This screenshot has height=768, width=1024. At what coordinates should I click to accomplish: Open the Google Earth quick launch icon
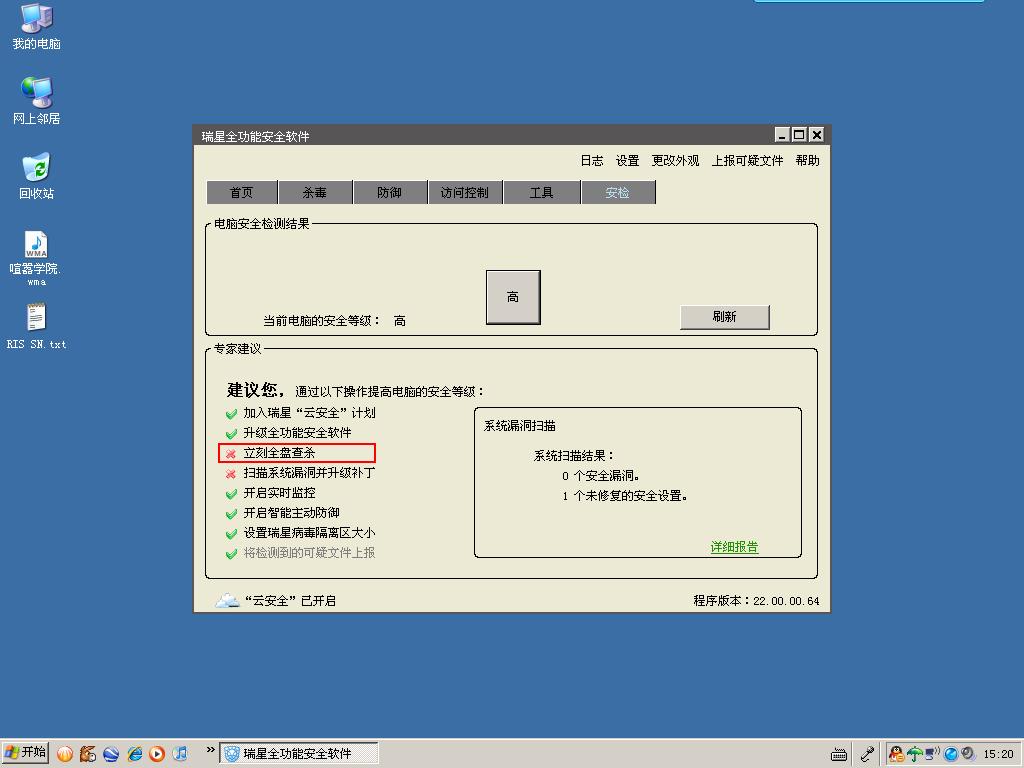[111, 754]
